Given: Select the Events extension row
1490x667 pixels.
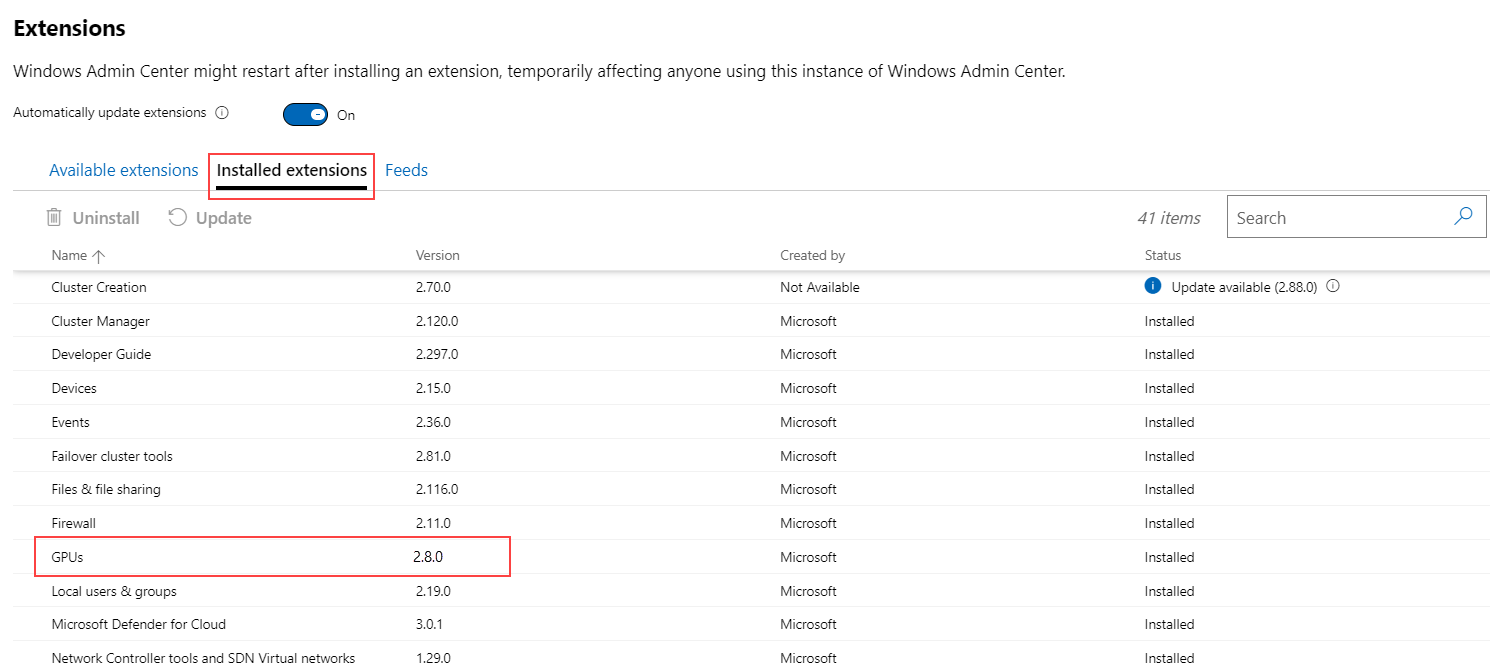Looking at the screenshot, I should pos(751,422).
